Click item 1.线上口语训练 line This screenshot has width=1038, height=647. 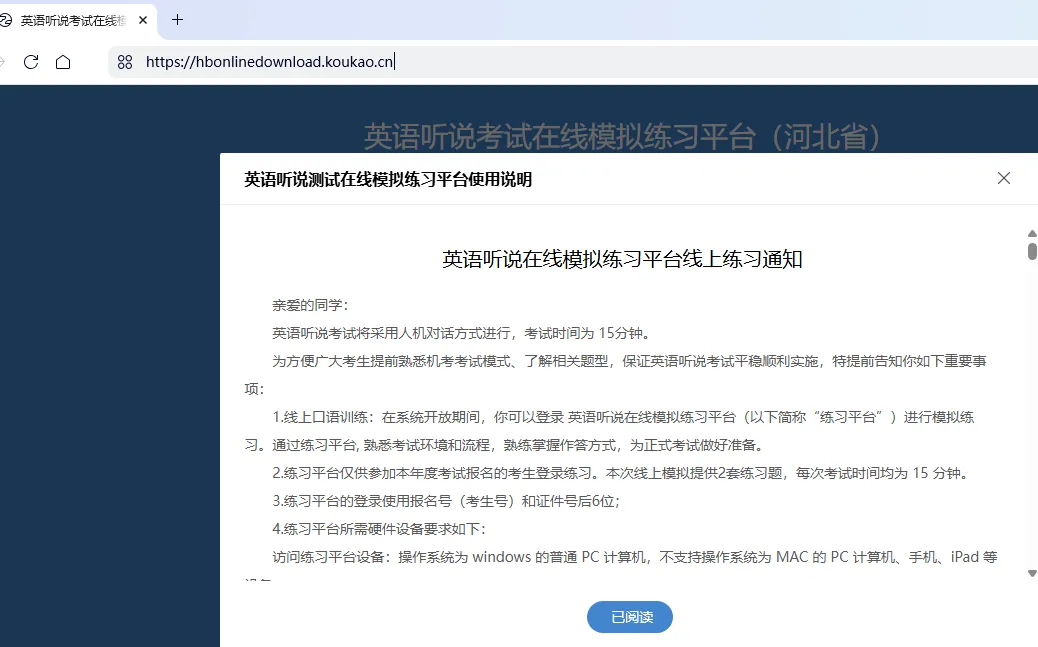point(623,417)
